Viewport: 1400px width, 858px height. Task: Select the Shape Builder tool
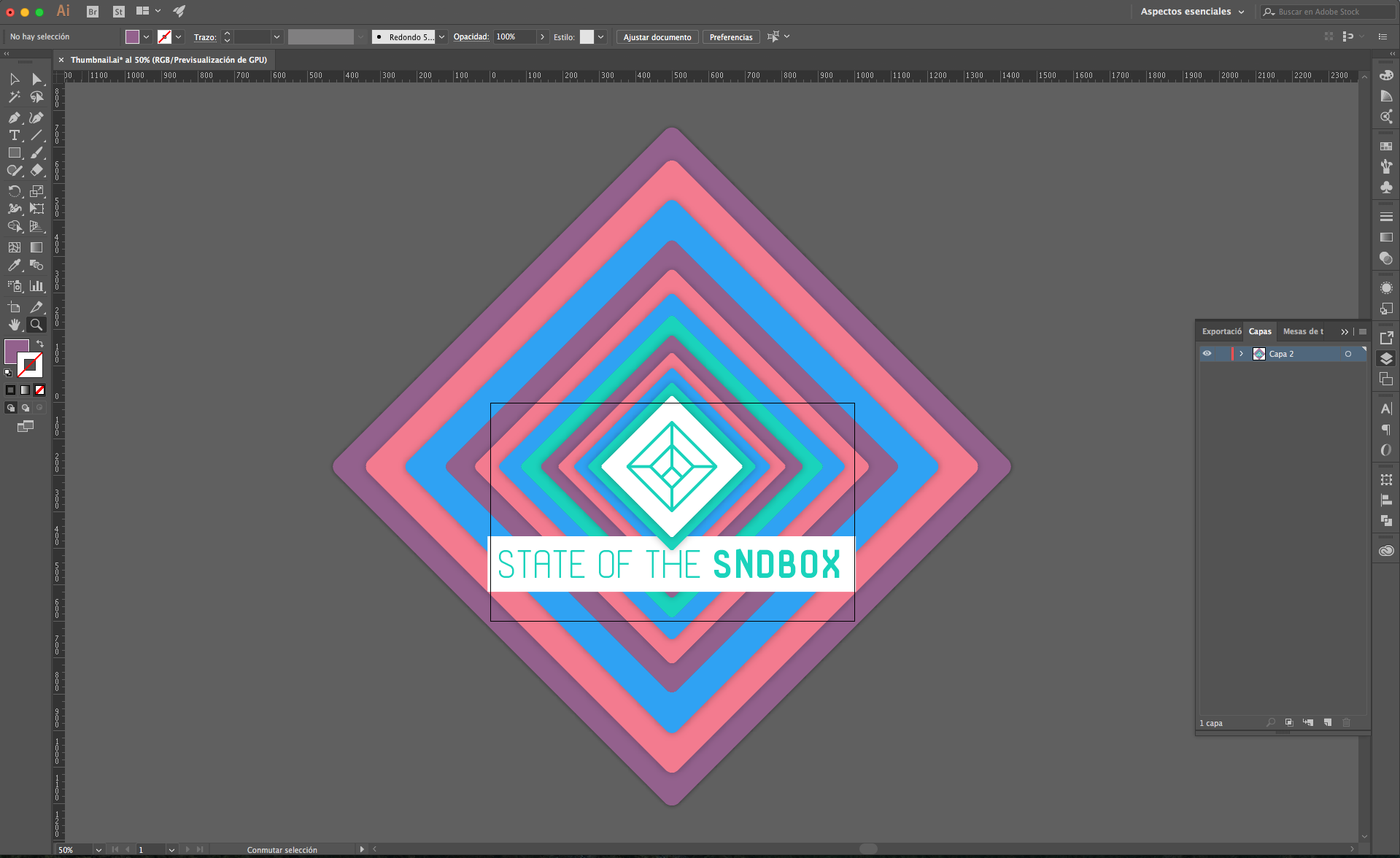point(14,226)
